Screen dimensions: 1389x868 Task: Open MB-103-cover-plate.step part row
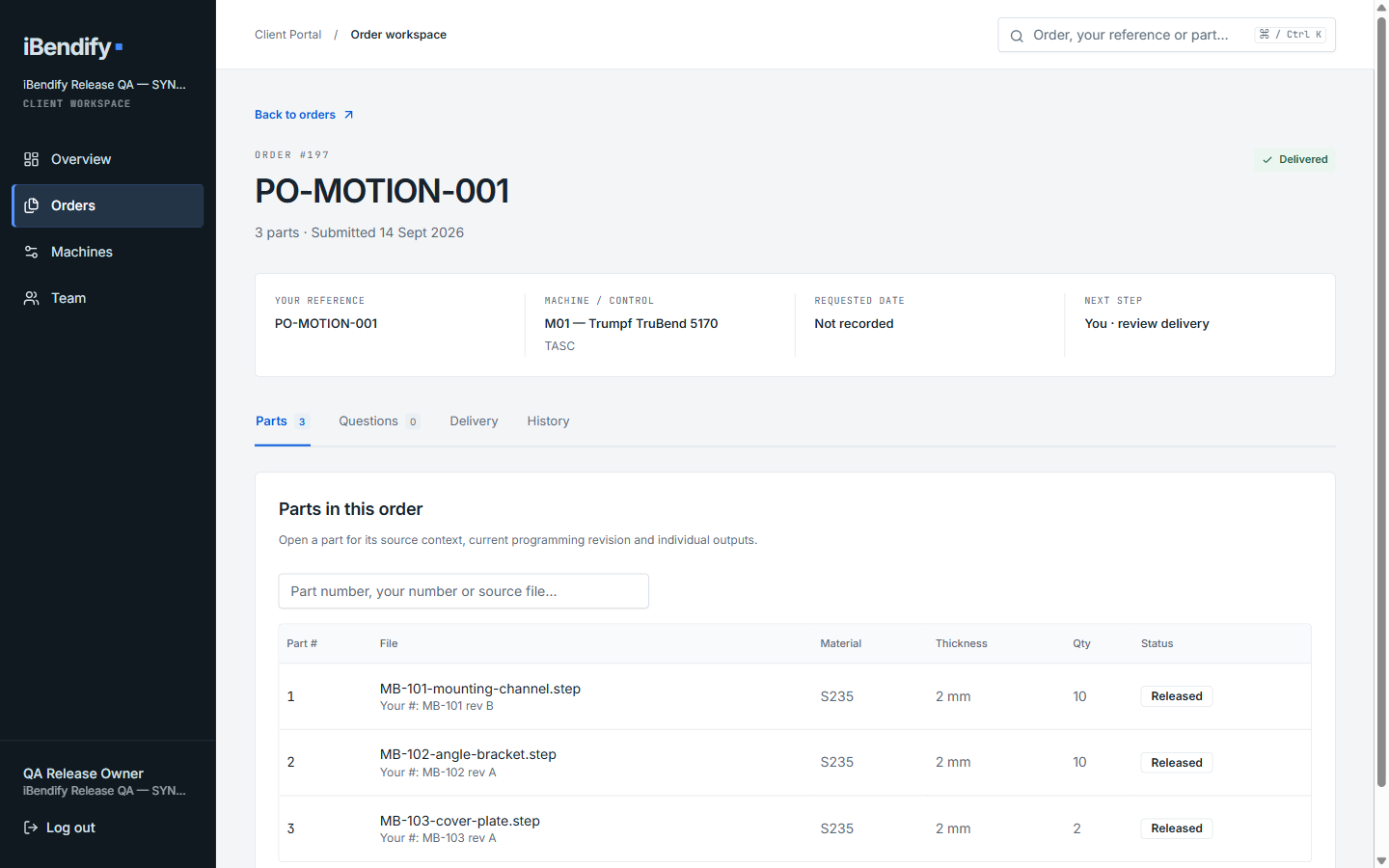click(x=795, y=828)
